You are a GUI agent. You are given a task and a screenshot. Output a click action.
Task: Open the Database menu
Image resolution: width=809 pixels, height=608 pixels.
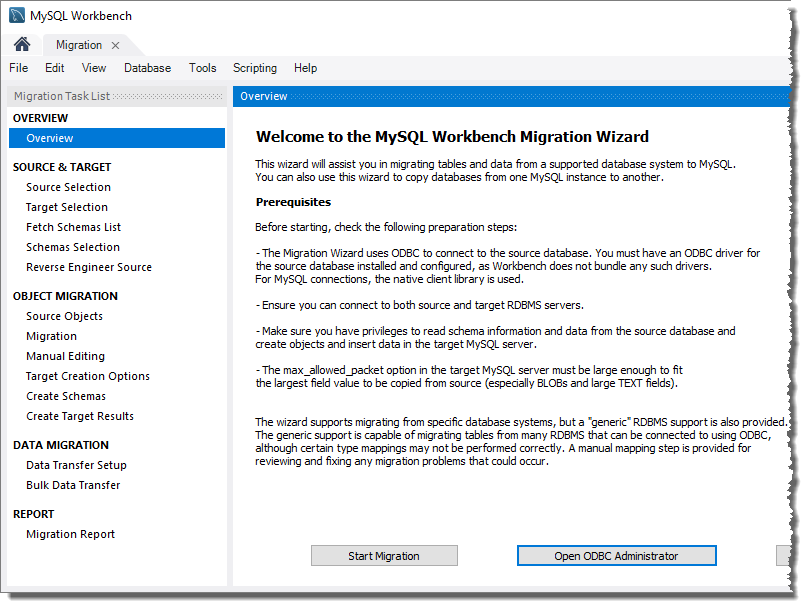click(x=147, y=68)
